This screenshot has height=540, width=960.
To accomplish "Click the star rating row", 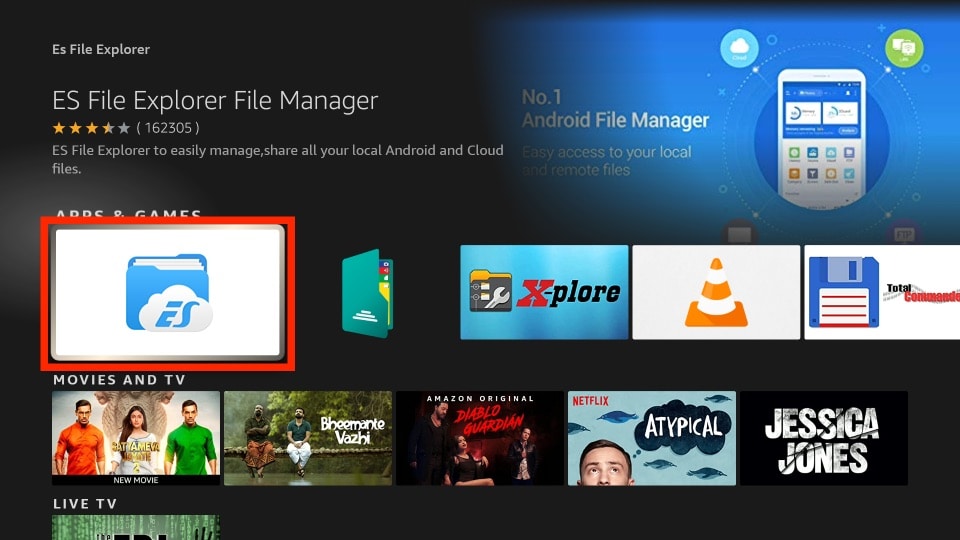I will point(91,128).
